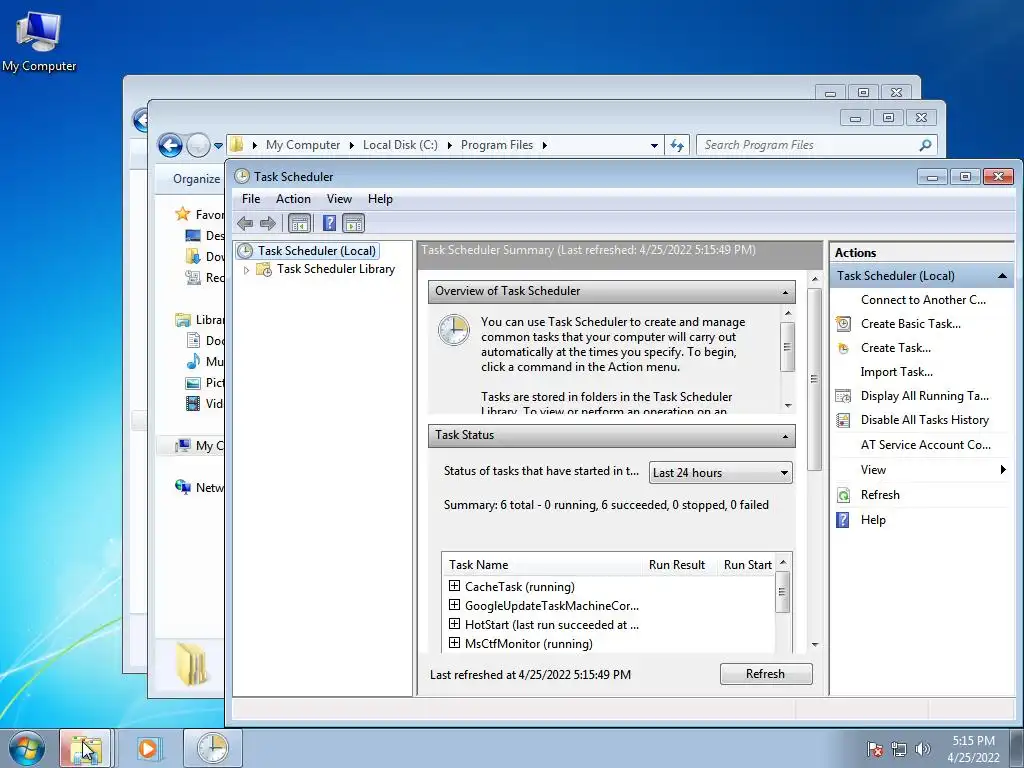Image resolution: width=1024 pixels, height=768 pixels.
Task: Click the Organize button in Explorer window
Action: [x=197, y=179]
